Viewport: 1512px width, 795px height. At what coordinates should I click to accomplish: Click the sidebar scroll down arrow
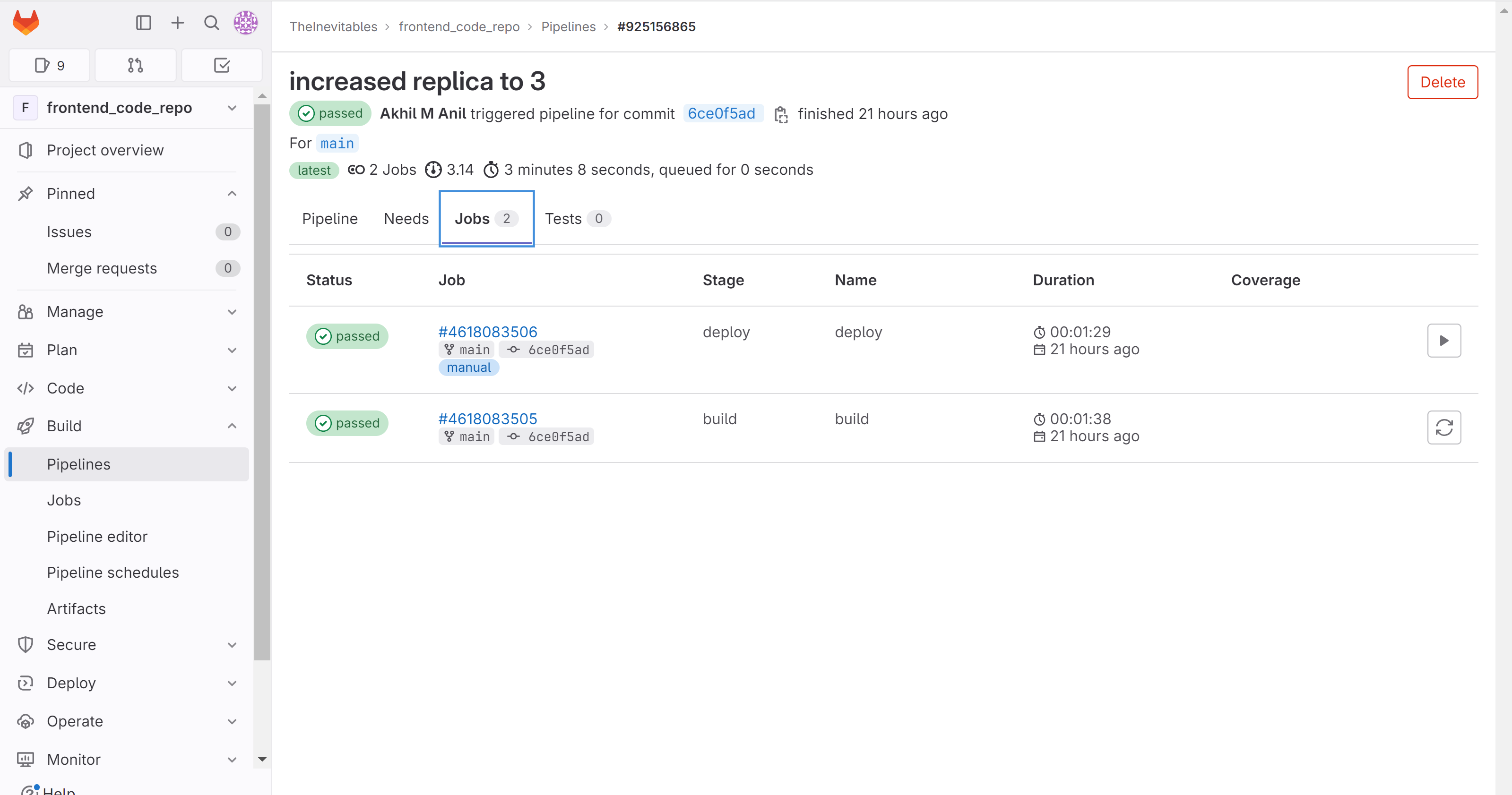point(262,759)
